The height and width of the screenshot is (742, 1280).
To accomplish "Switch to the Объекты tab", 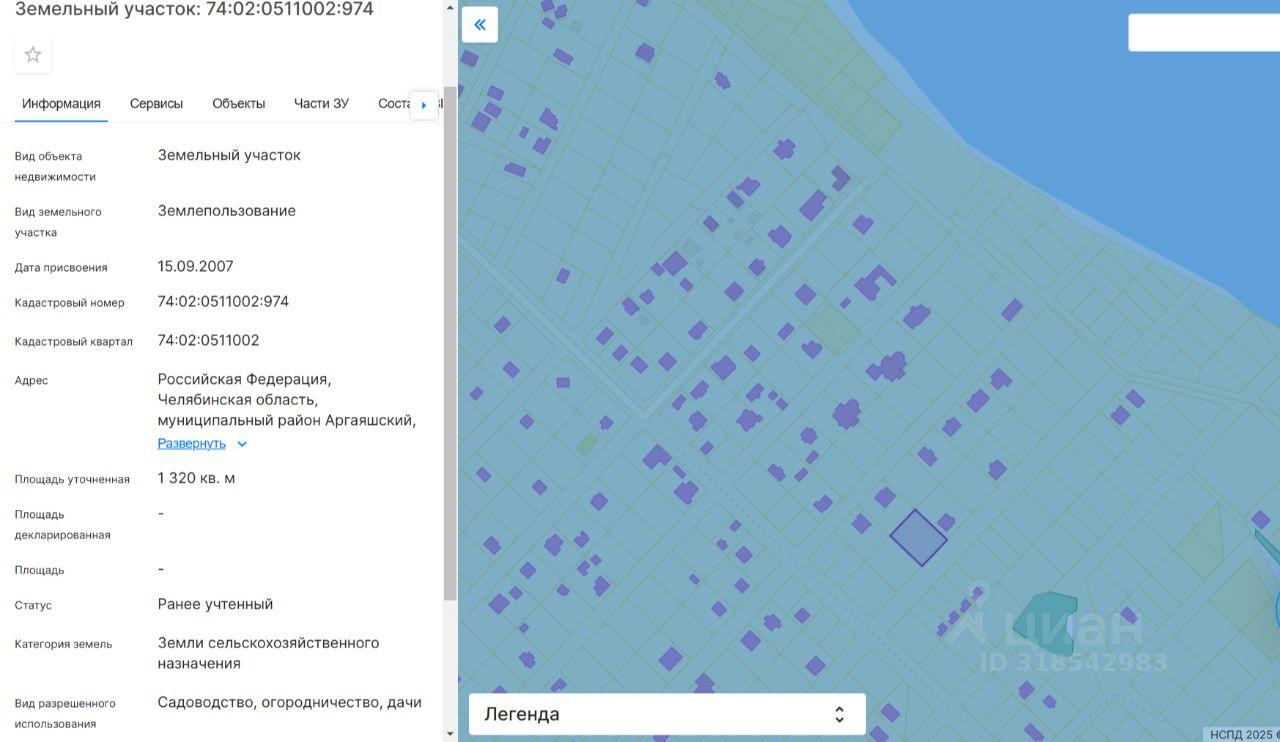I will [238, 104].
